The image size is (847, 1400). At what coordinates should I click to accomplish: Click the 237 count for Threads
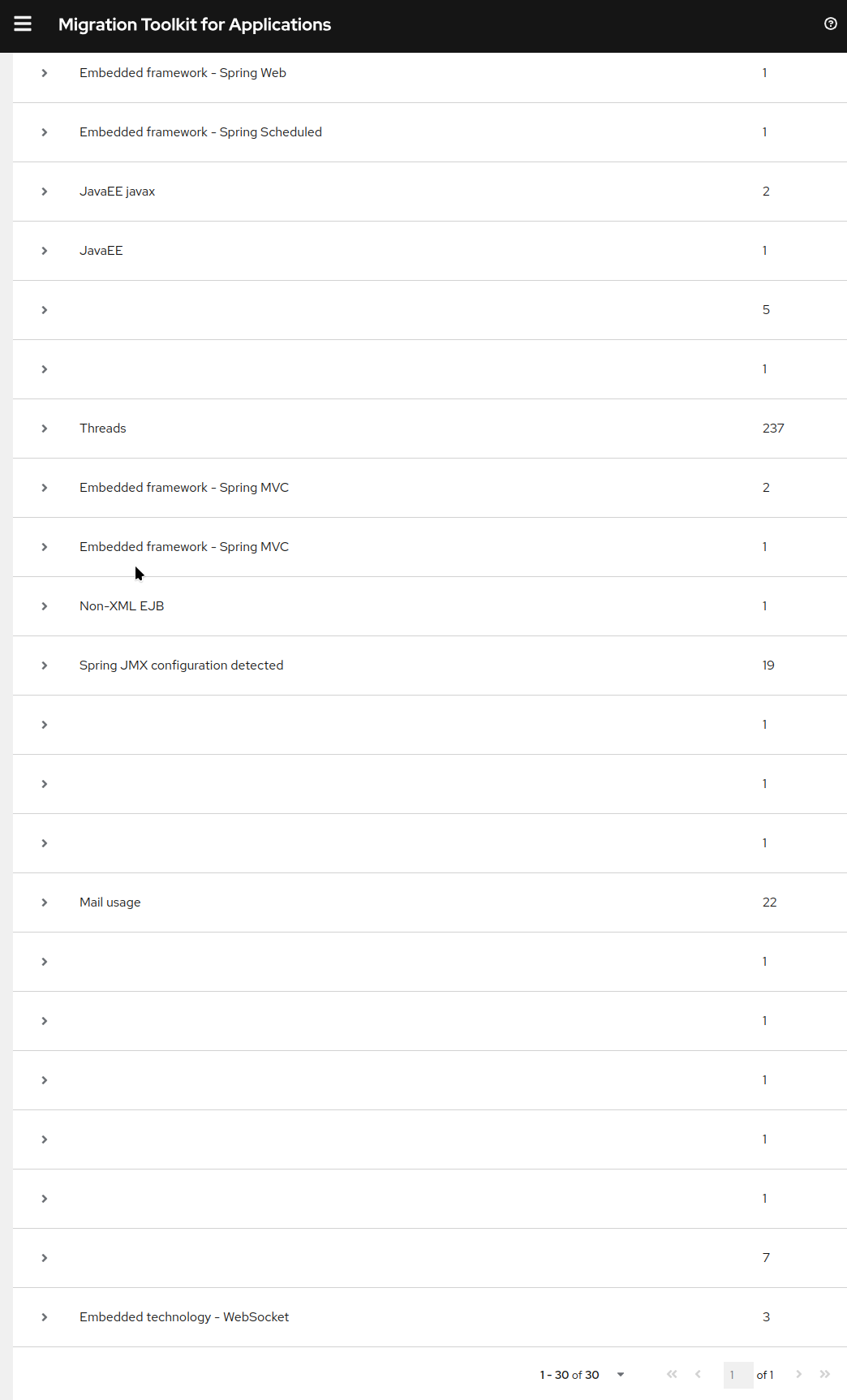pyautogui.click(x=773, y=429)
